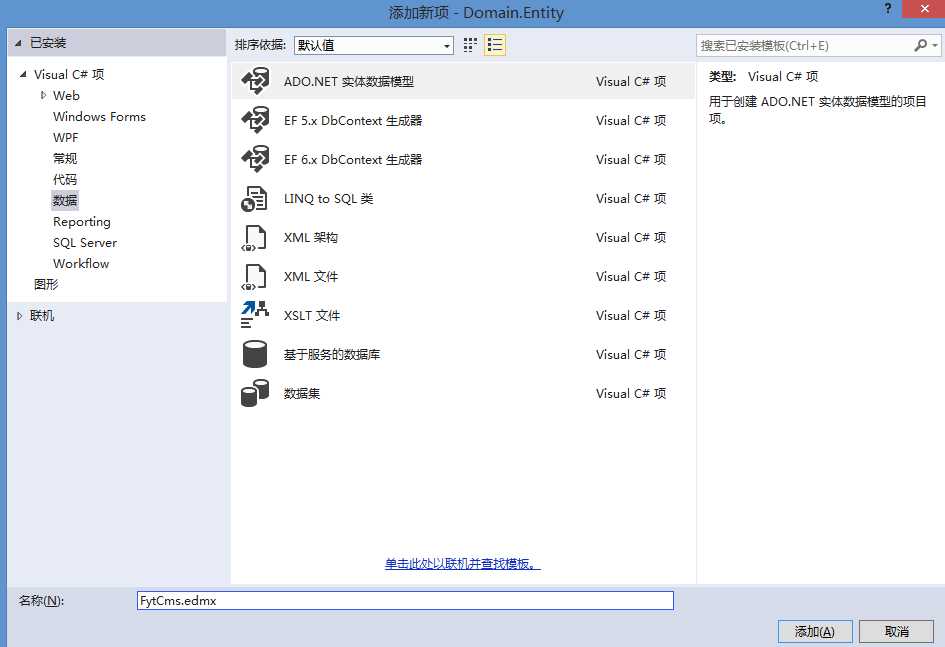Select the EF 6.x DbContext 生成器 text

point(353,160)
